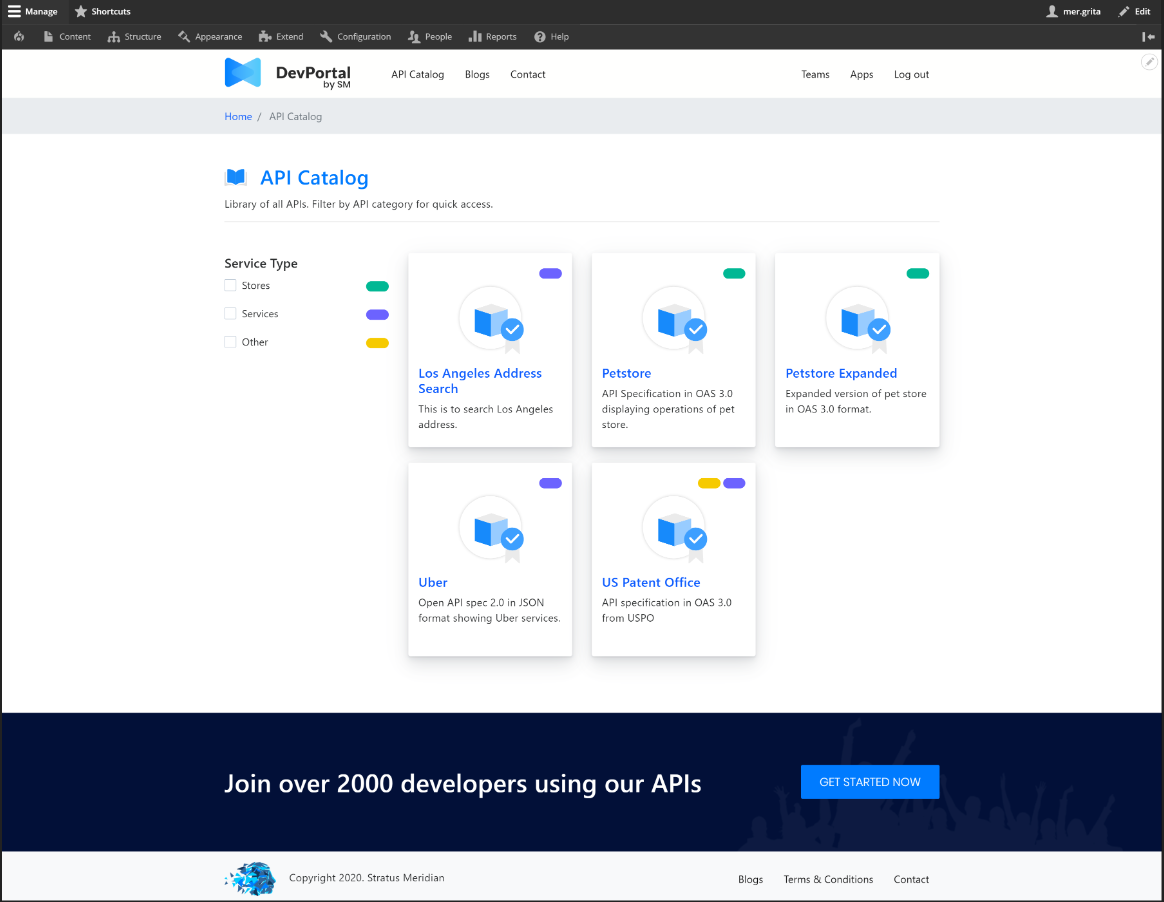Open the mer.grita user menu
The image size is (1164, 902).
pyautogui.click(x=1073, y=12)
